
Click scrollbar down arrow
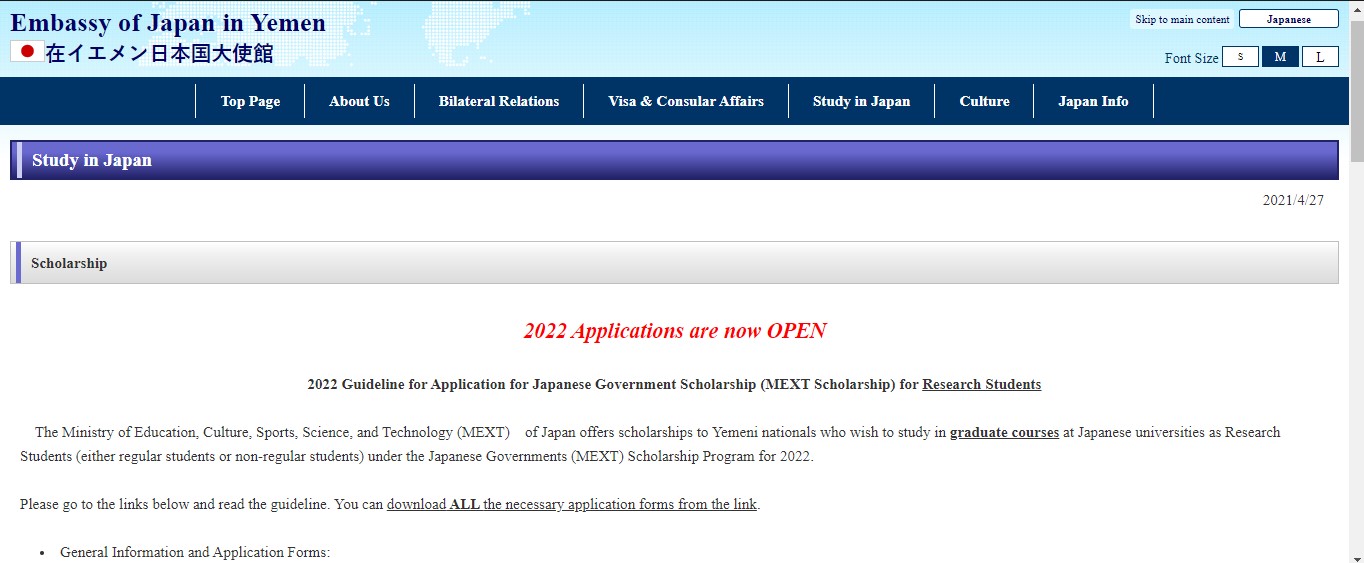tap(1356, 555)
